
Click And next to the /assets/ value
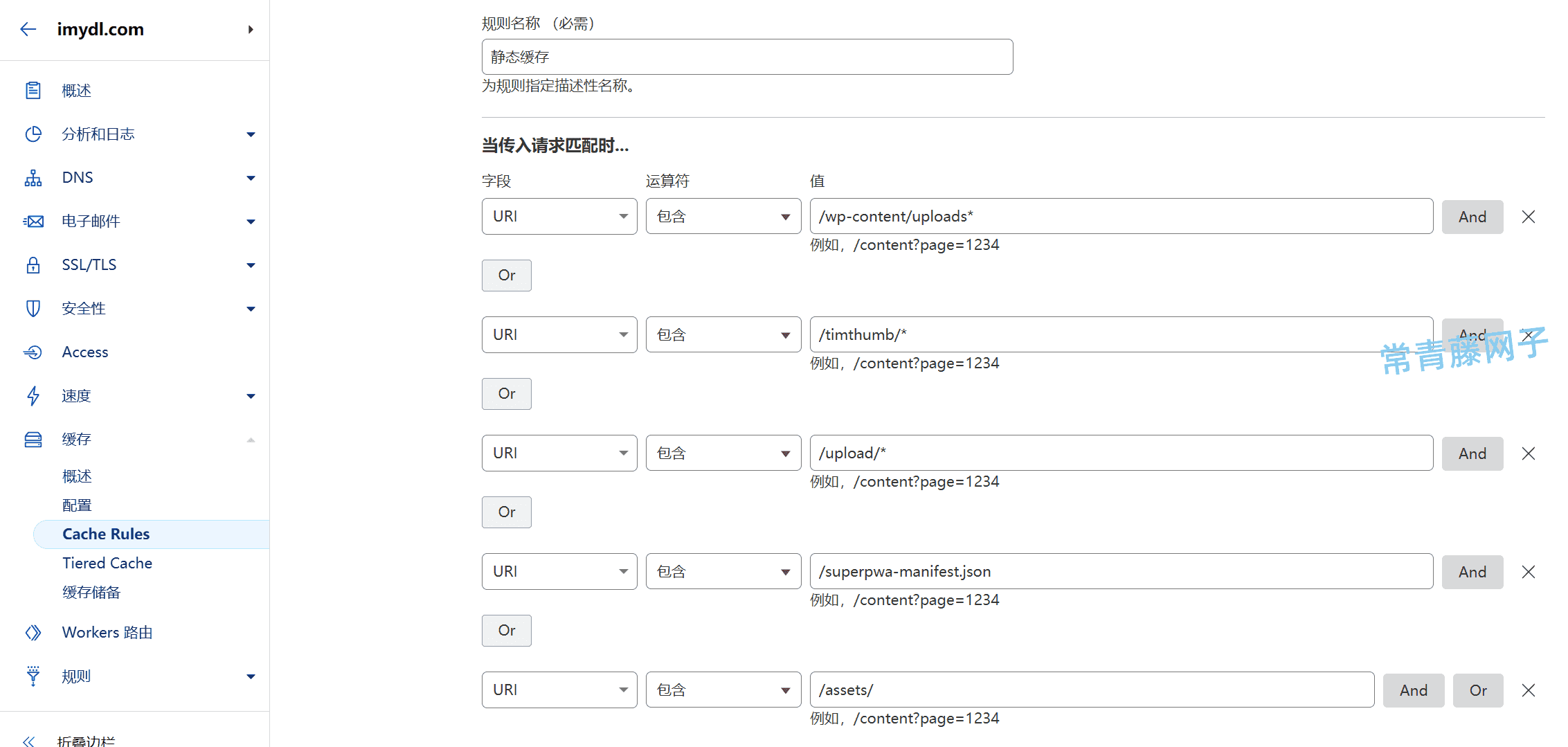[1414, 691]
